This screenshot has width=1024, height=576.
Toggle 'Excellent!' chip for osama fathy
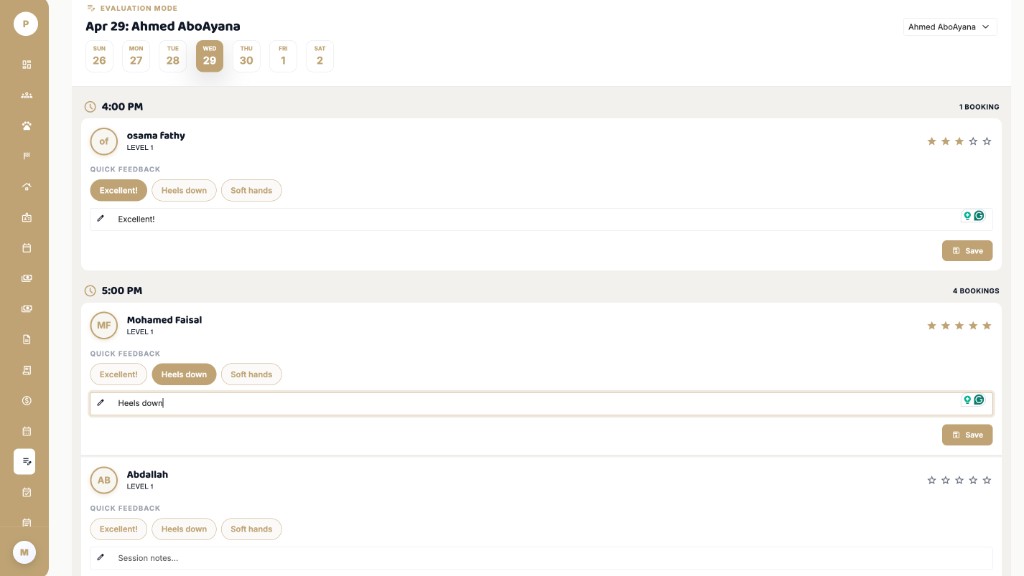(x=118, y=191)
